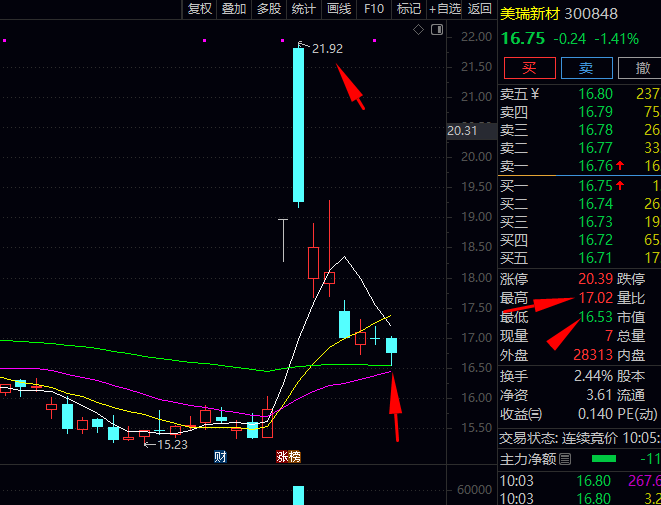Viewport: 661px width, 505px height.
Task: Click stock code 300848
Action: [x=591, y=14]
